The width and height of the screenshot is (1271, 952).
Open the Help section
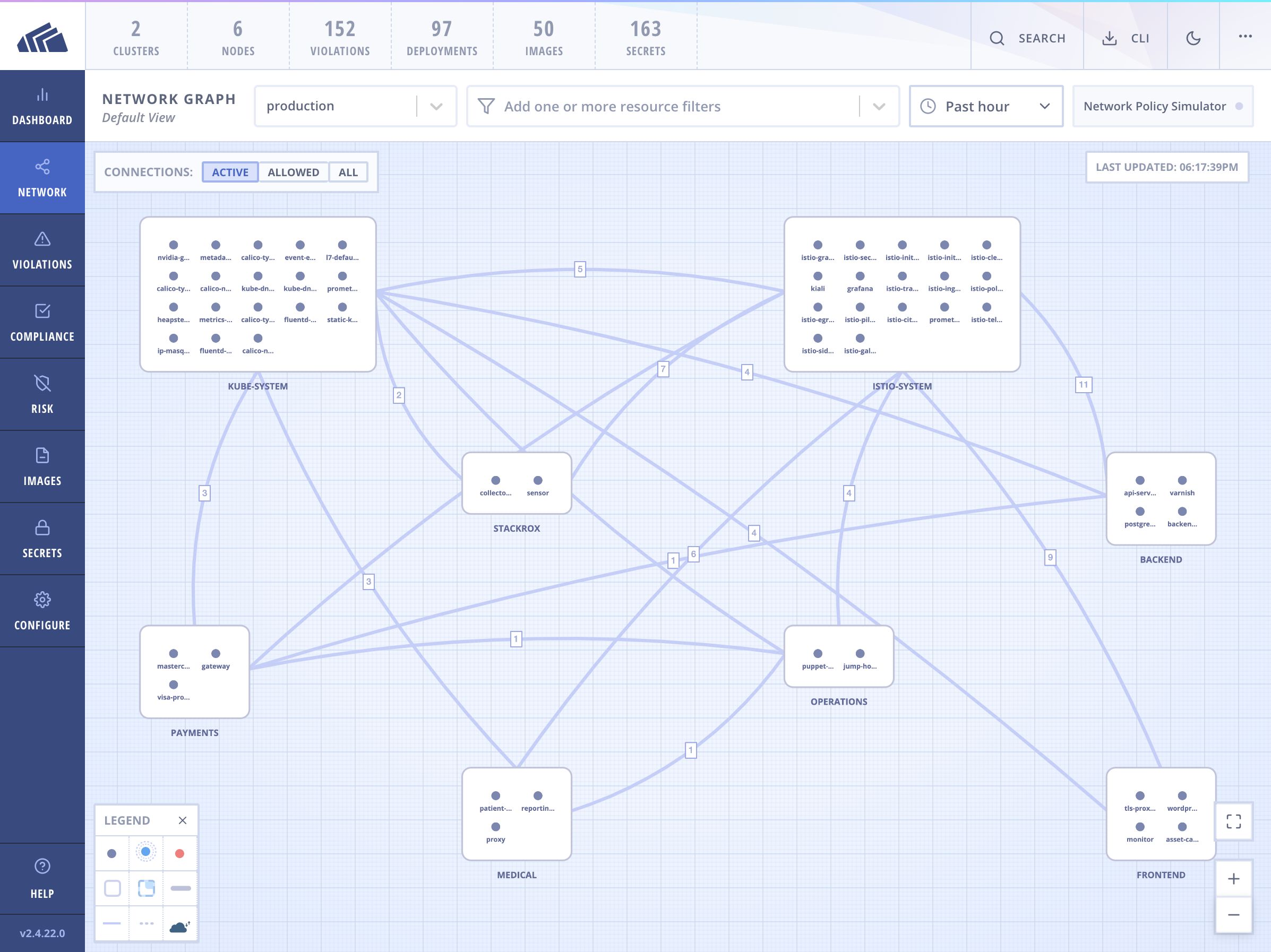(42, 879)
